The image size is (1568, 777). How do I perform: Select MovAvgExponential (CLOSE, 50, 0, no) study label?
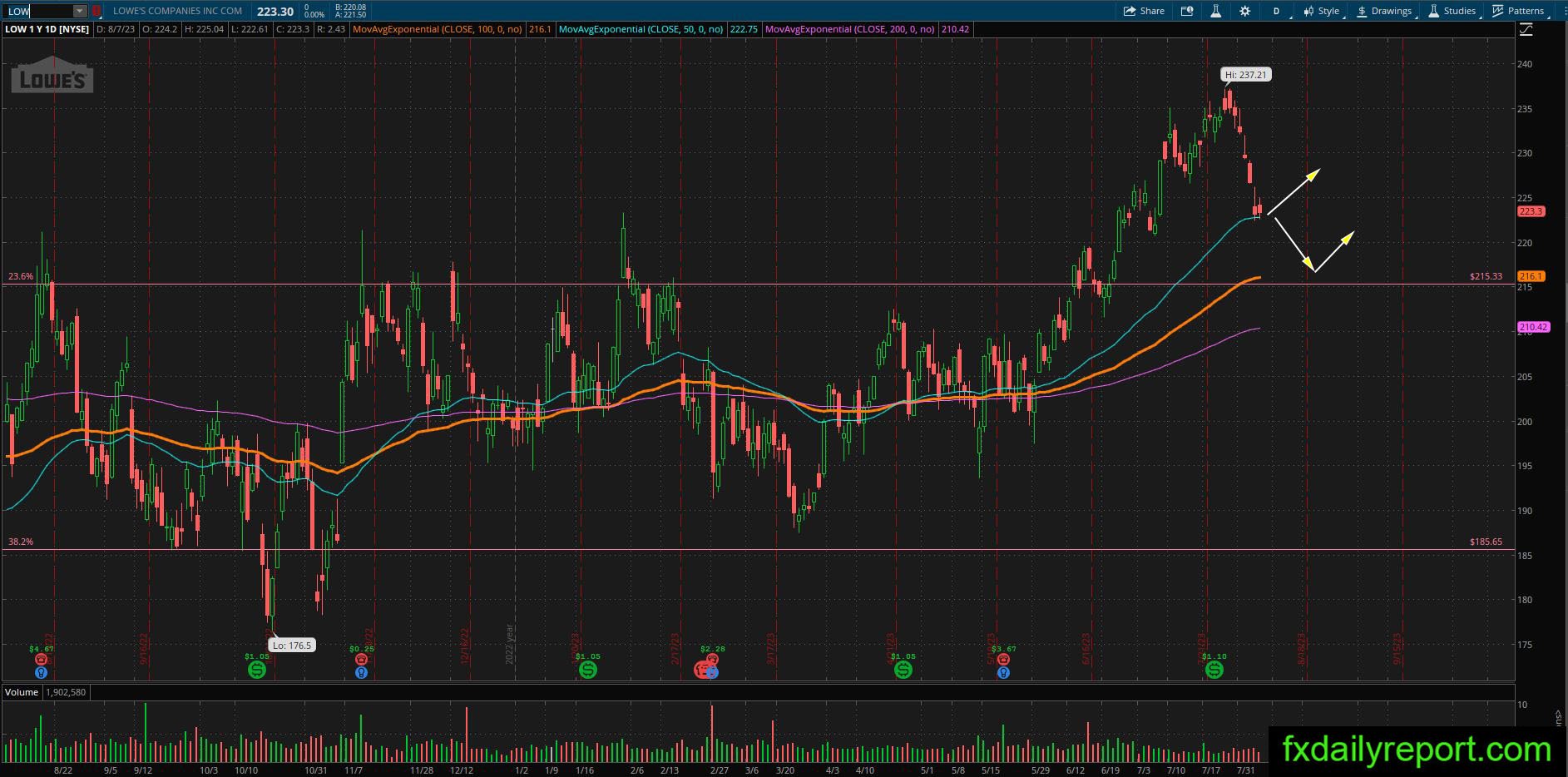641,29
